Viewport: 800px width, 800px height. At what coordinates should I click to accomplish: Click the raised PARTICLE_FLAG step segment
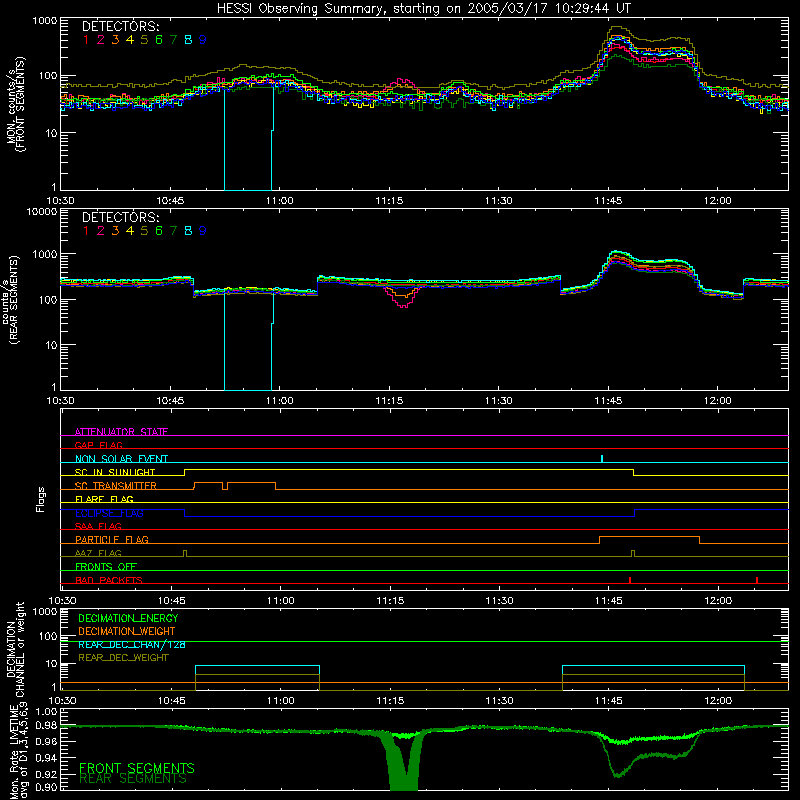tap(649, 537)
